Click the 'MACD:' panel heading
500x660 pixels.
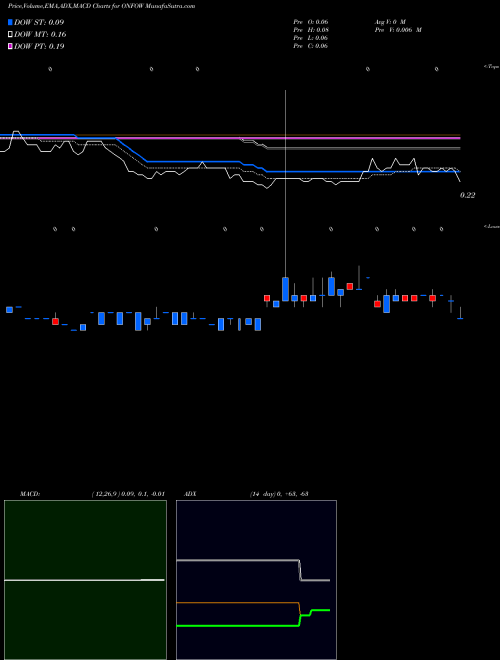[30, 494]
